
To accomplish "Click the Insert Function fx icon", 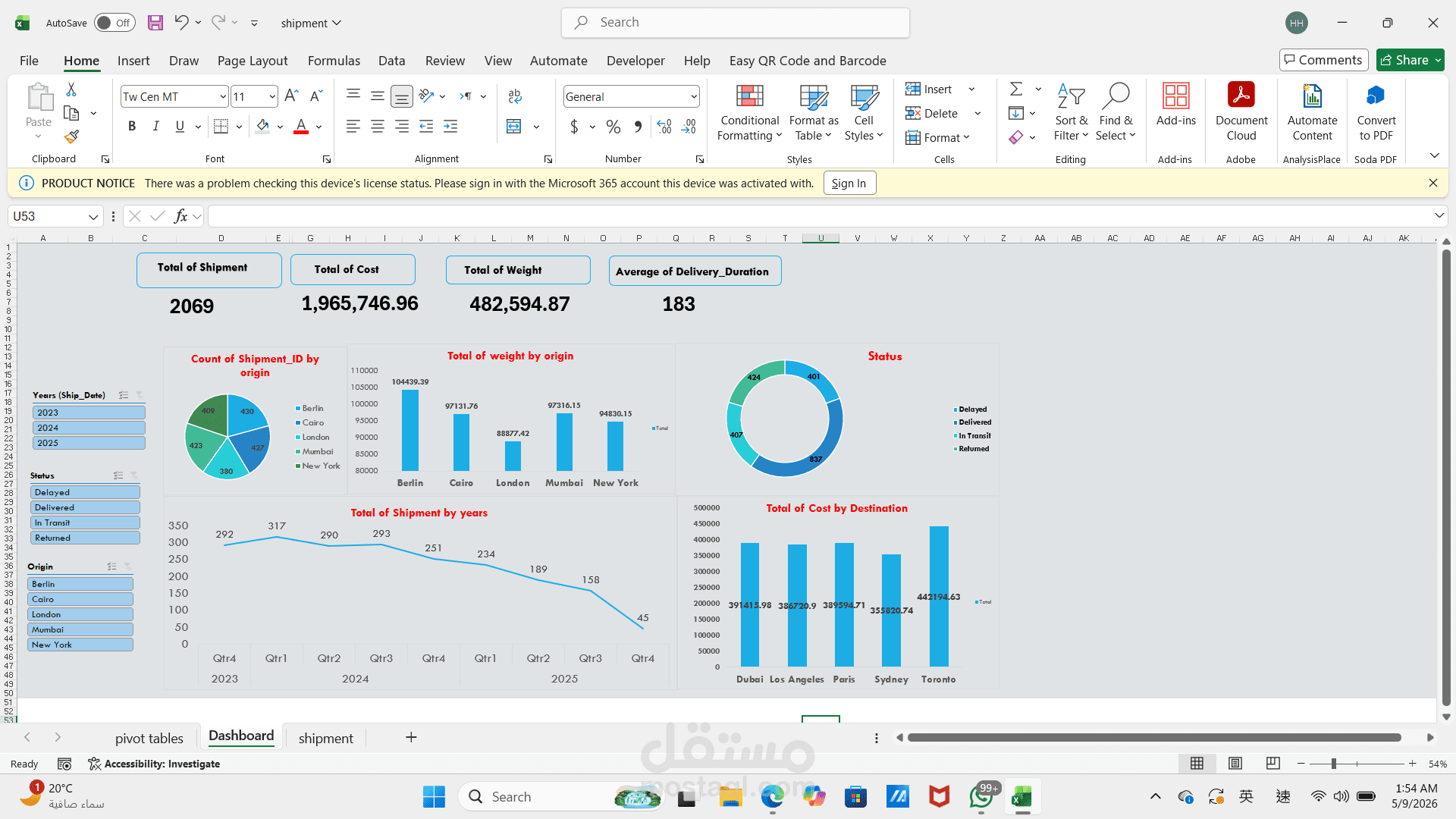I will [x=180, y=216].
